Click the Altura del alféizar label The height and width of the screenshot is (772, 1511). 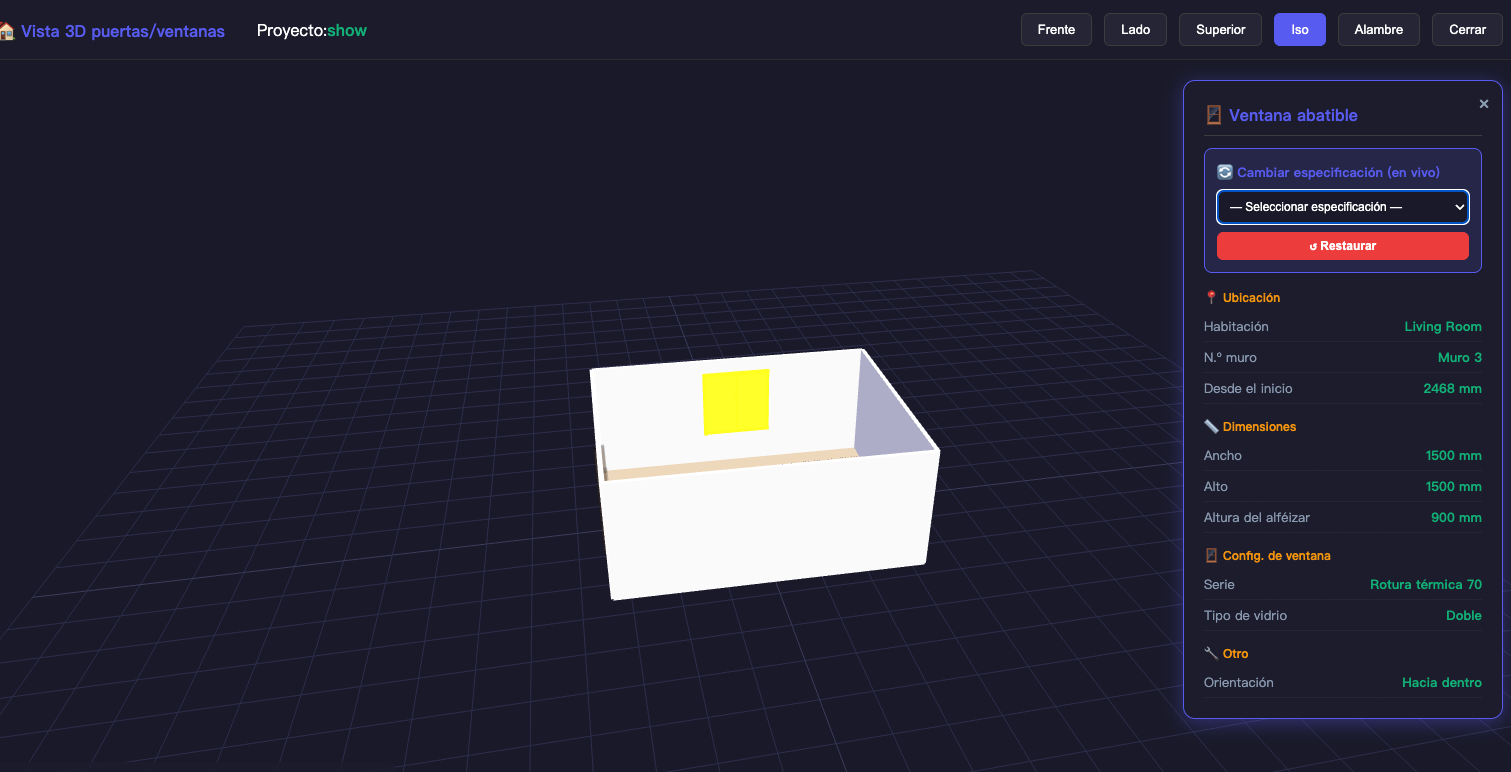1257,518
